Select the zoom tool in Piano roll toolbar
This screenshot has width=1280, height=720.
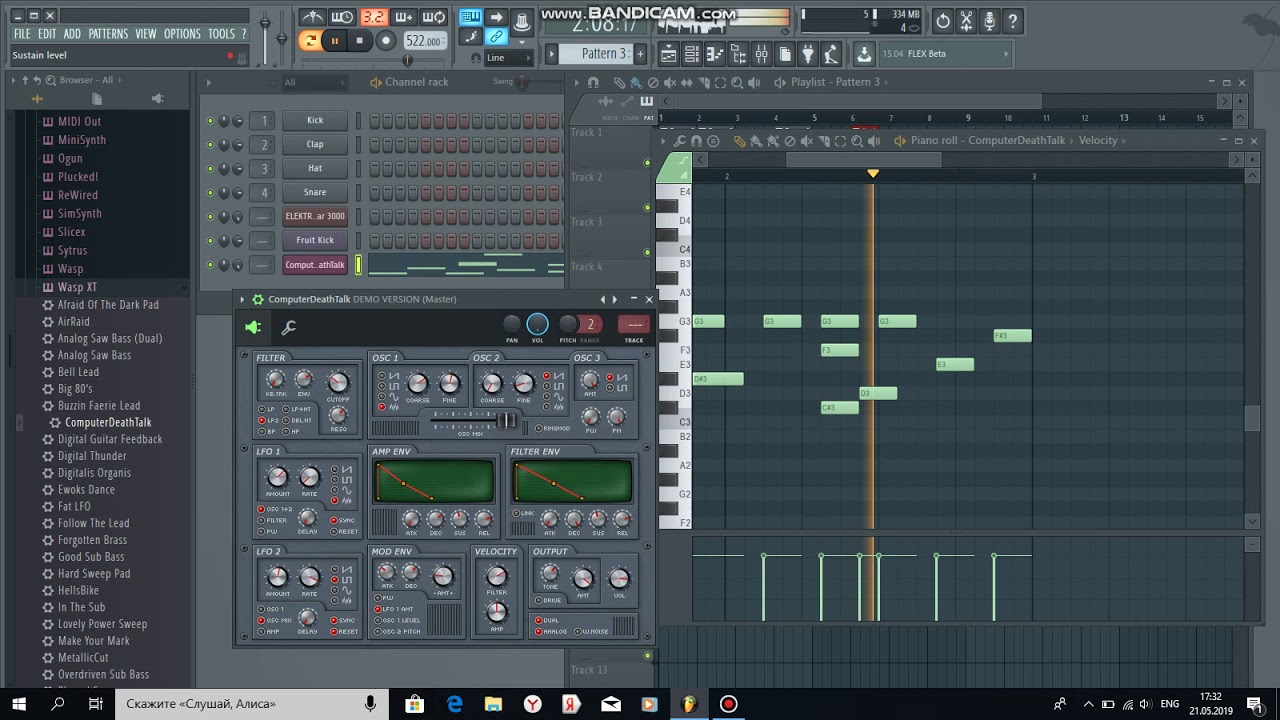coord(857,141)
